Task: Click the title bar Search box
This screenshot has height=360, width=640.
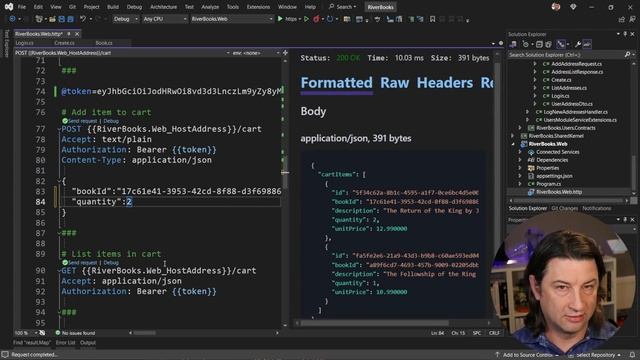Action: click(343, 7)
